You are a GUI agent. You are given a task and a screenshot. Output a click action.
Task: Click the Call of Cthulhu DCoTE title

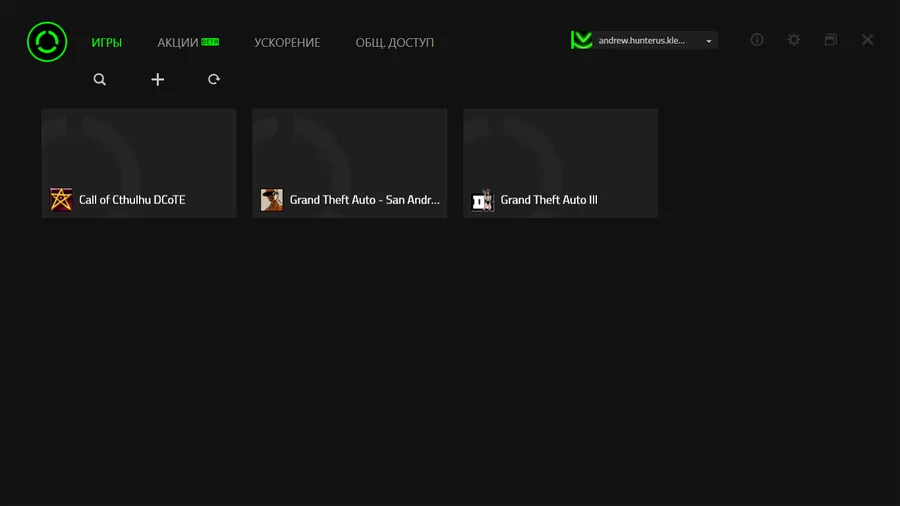pos(132,200)
